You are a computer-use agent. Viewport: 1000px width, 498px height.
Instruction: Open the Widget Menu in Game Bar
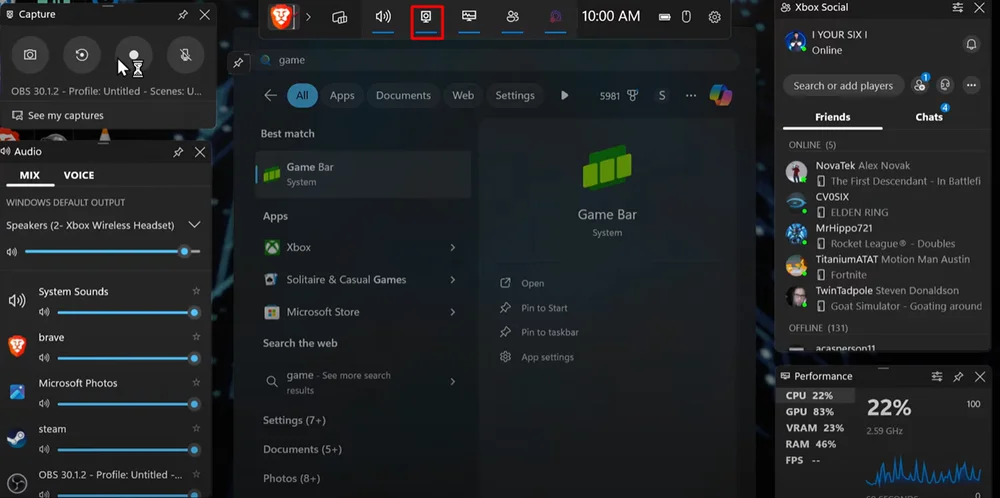click(x=340, y=17)
